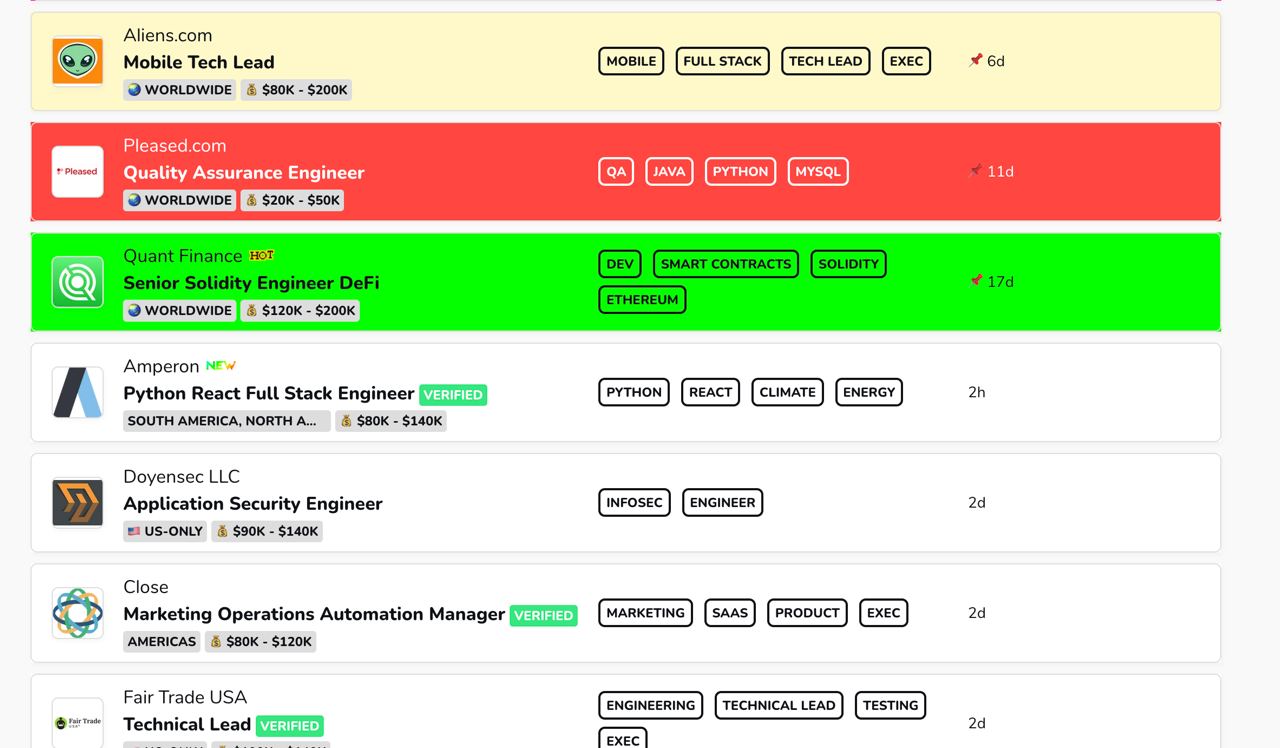Viewport: 1280px width, 748px height.
Task: Open the Mobile Tech Lead job listing
Action: click(198, 62)
